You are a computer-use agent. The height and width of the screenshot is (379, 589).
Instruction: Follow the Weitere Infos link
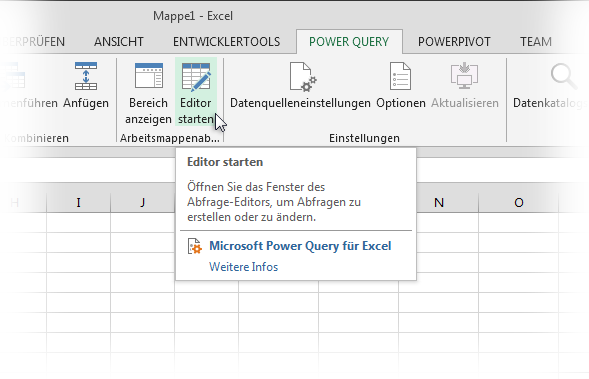tap(243, 267)
